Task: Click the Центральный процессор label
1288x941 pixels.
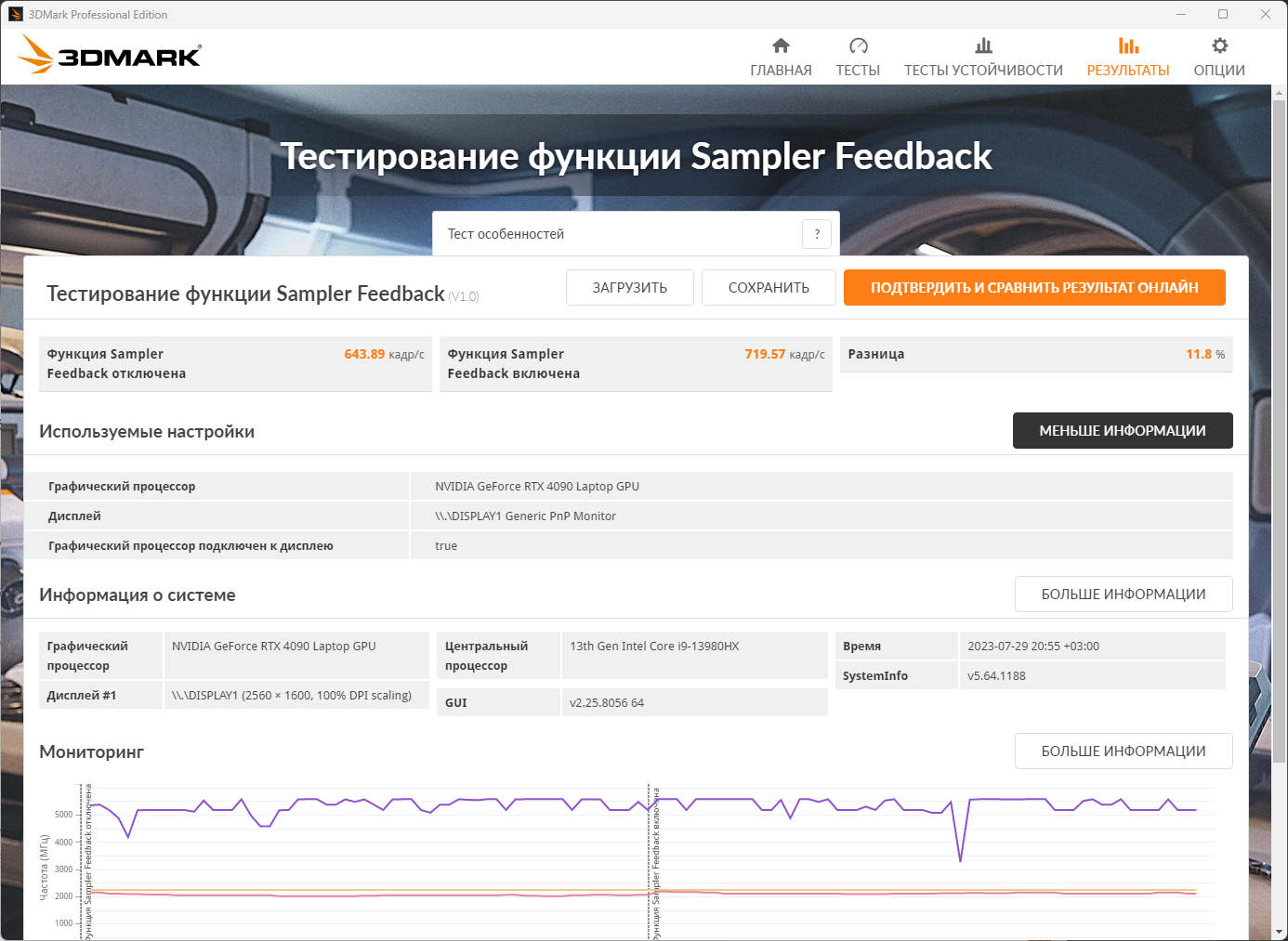Action: coord(486,656)
